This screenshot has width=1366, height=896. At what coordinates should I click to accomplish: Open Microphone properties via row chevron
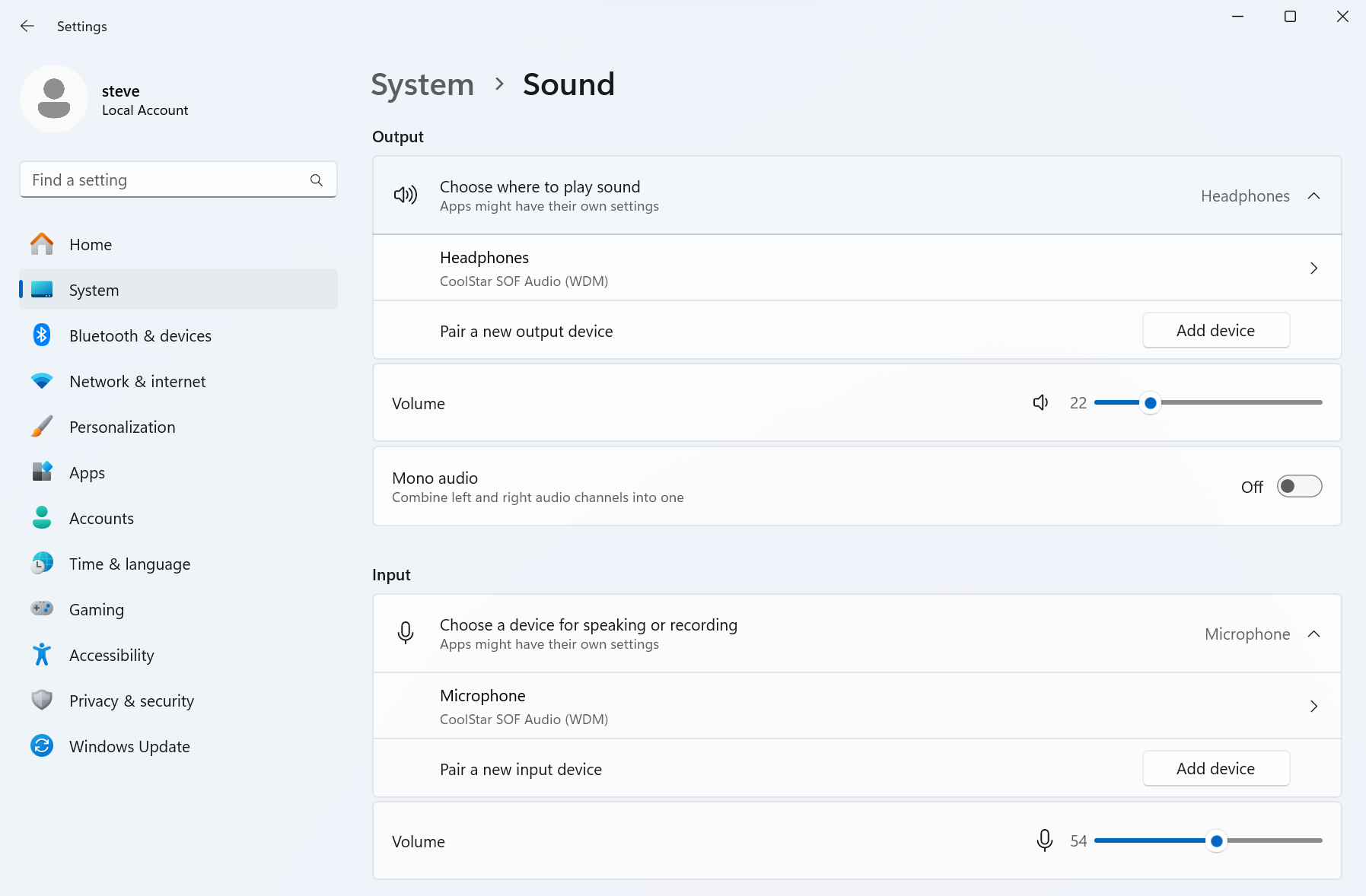click(x=1313, y=707)
